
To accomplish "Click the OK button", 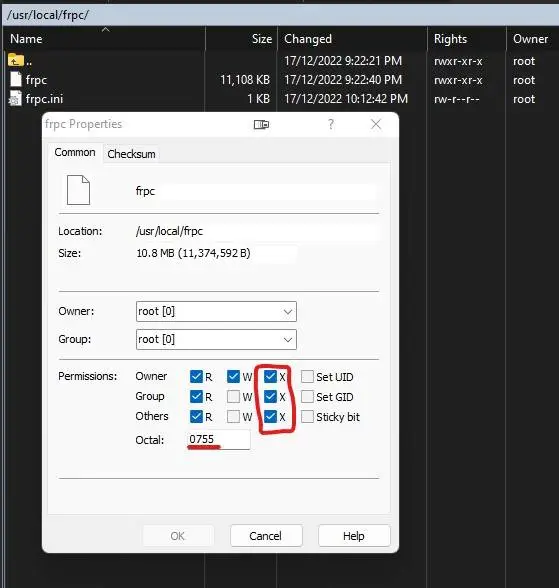I will tap(178, 536).
